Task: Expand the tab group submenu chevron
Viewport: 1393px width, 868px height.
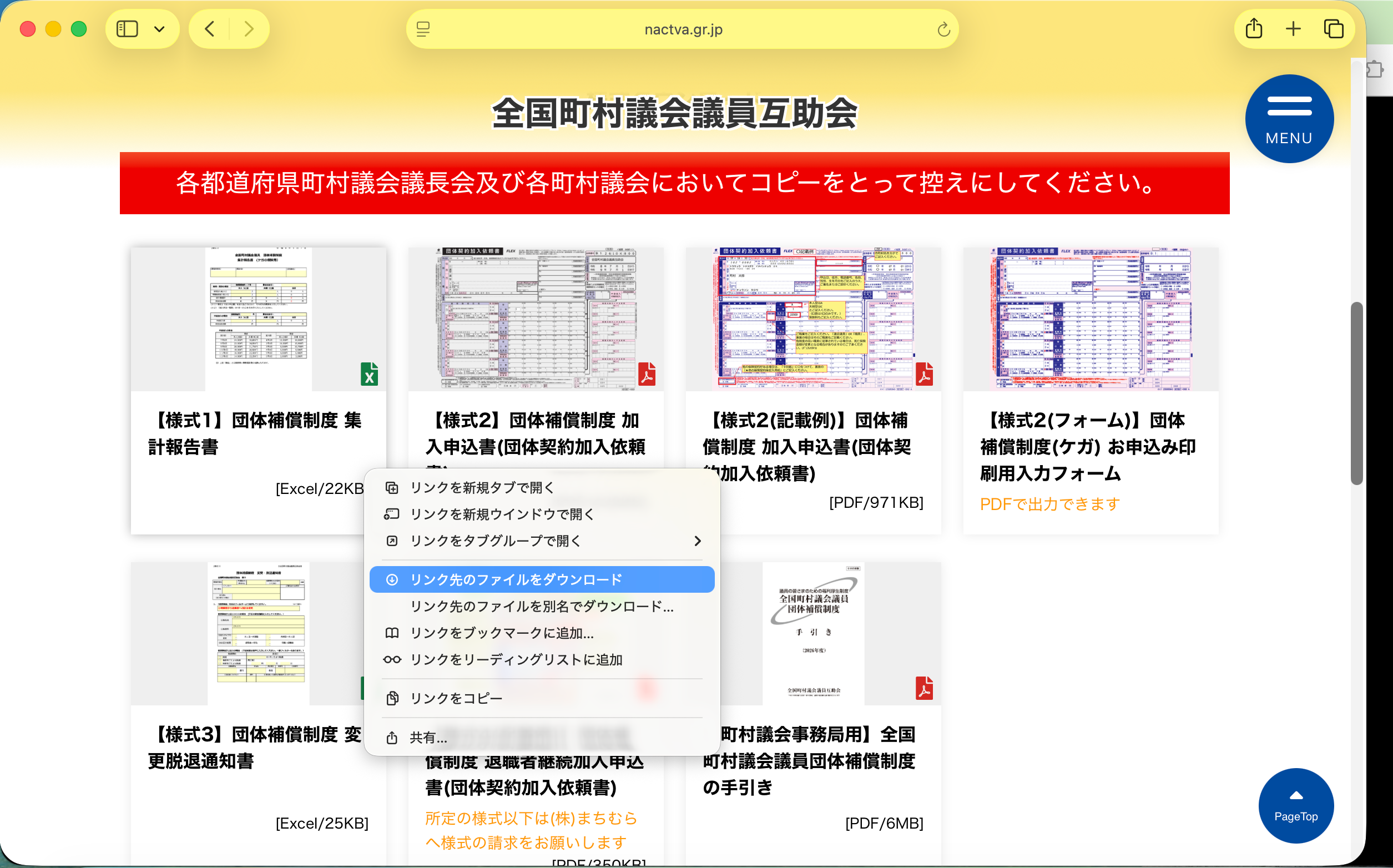Action: pyautogui.click(x=698, y=541)
